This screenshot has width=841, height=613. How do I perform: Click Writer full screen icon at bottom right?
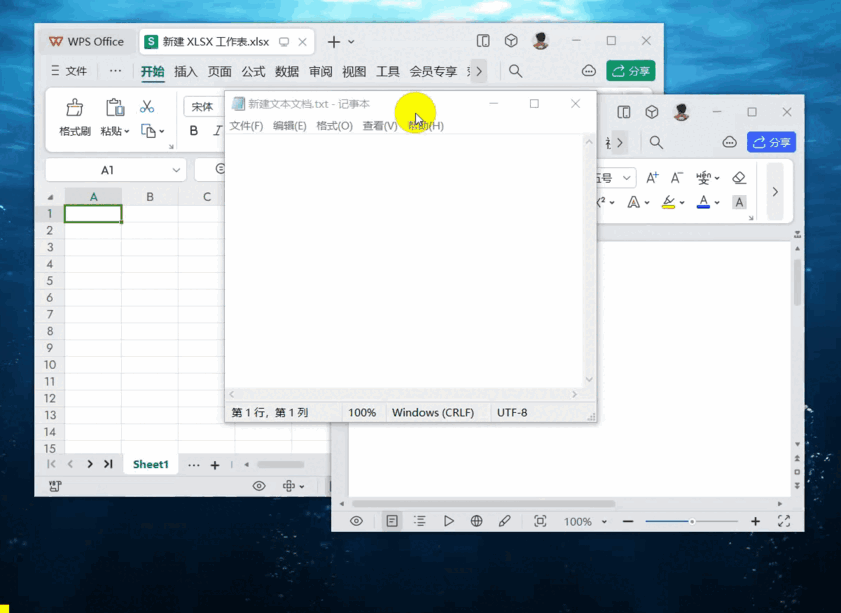point(784,521)
